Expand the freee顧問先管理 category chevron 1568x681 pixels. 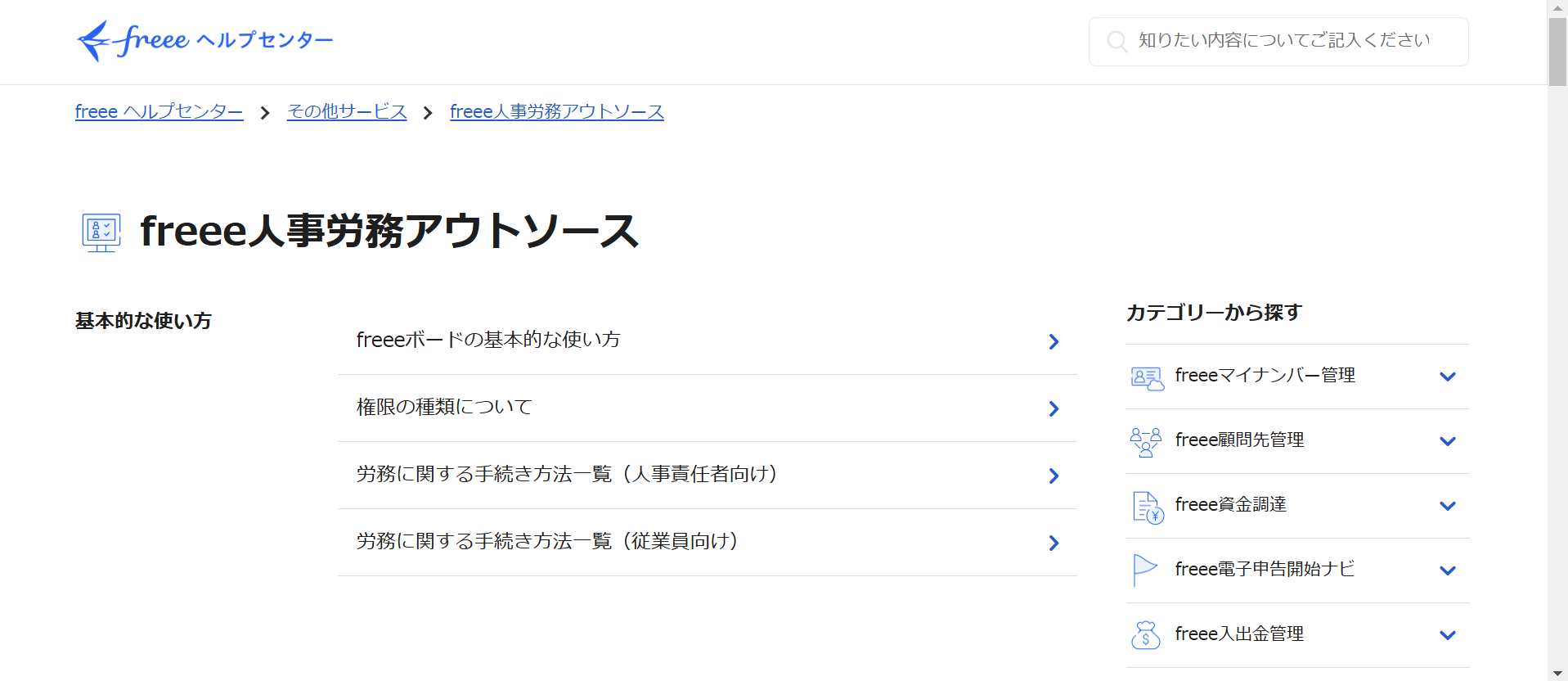pyautogui.click(x=1448, y=441)
